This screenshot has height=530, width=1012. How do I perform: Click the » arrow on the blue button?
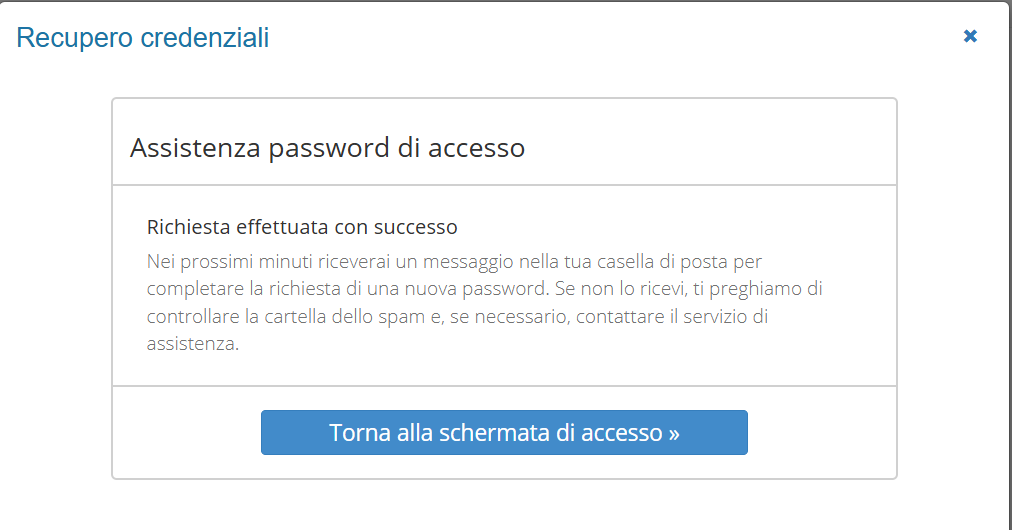point(673,433)
